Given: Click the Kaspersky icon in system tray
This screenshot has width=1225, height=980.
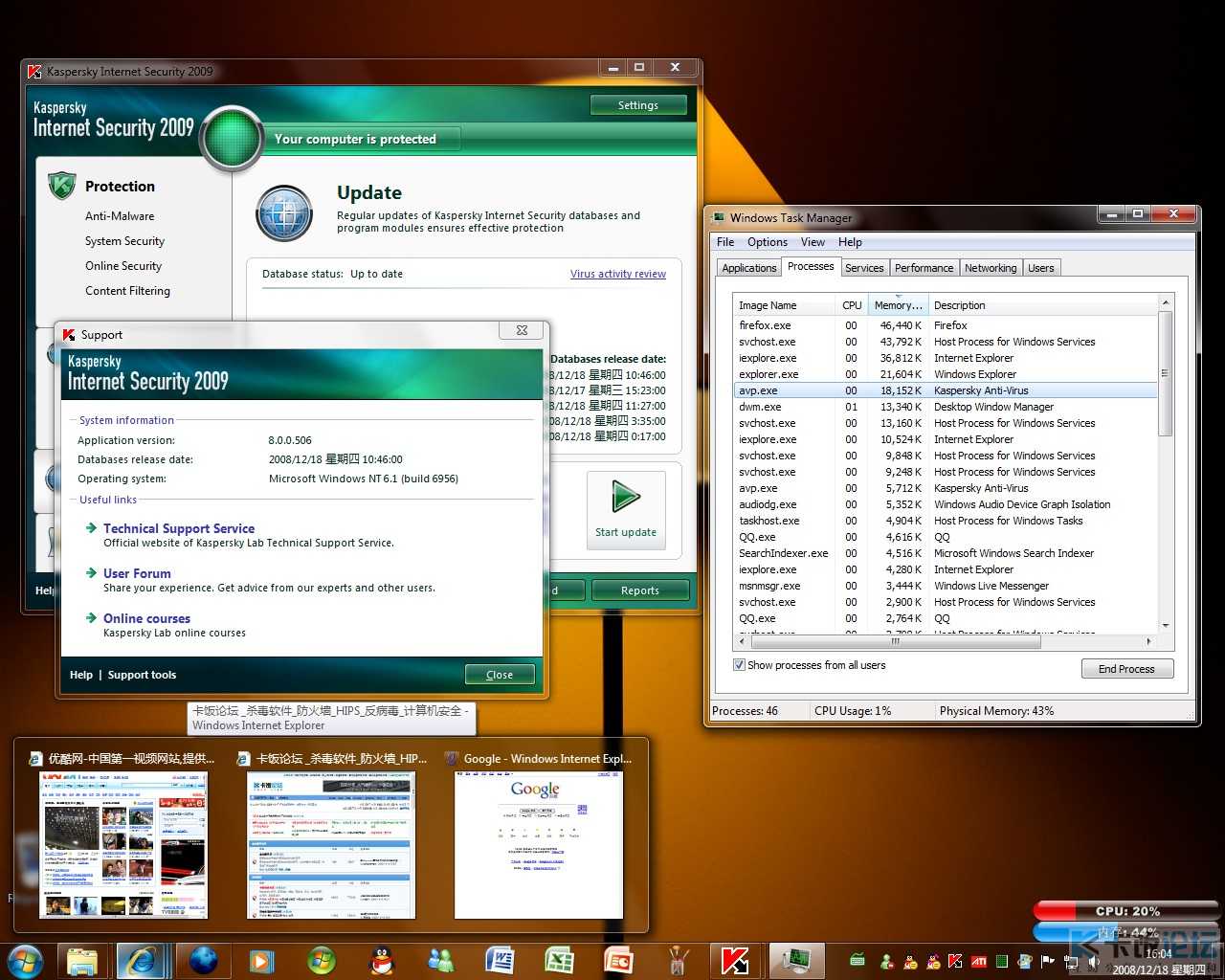Looking at the screenshot, I should (955, 961).
